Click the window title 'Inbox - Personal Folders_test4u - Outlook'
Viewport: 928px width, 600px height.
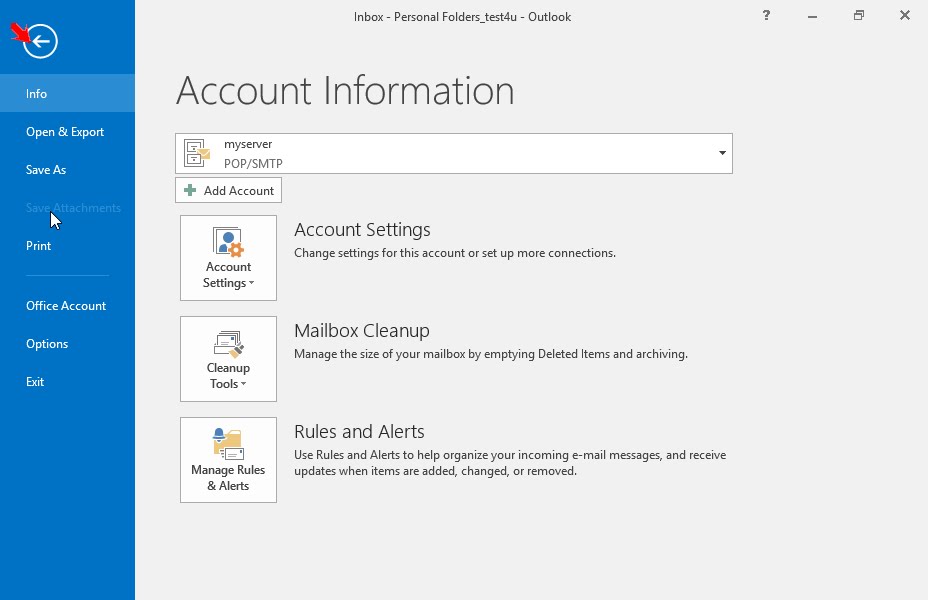(x=462, y=17)
